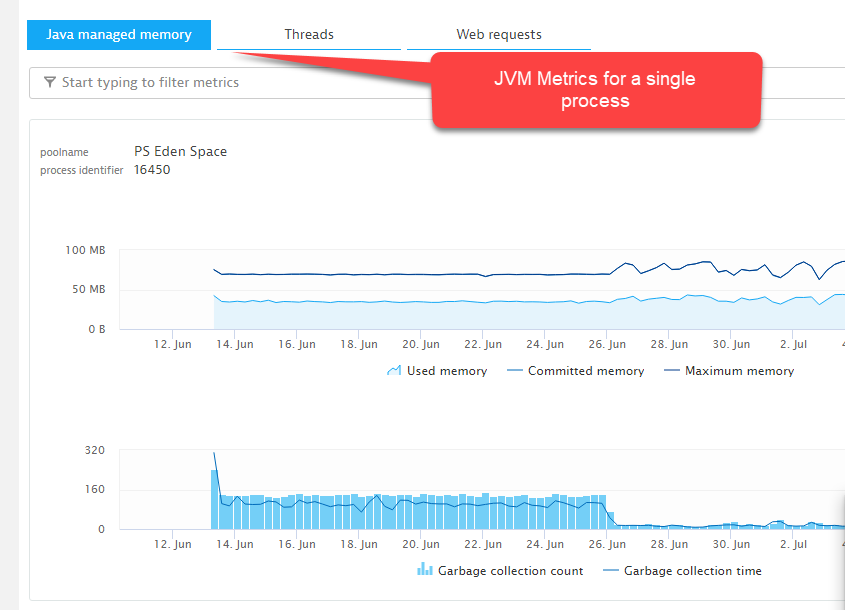Click the tall first garbage collection bar
Viewport: 845px width, 610px height.
(214, 500)
